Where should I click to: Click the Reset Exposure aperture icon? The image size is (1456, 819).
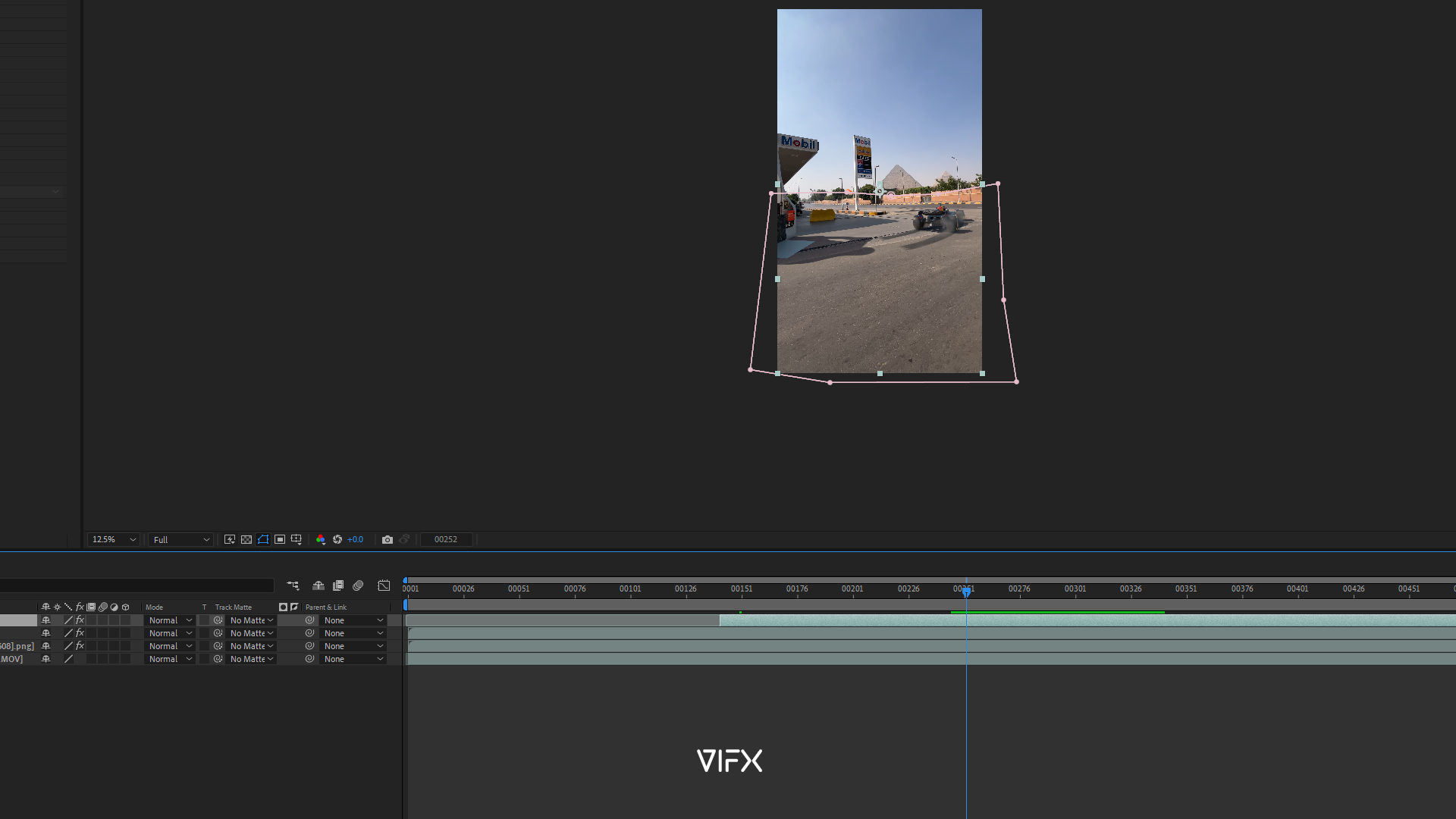pos(337,540)
